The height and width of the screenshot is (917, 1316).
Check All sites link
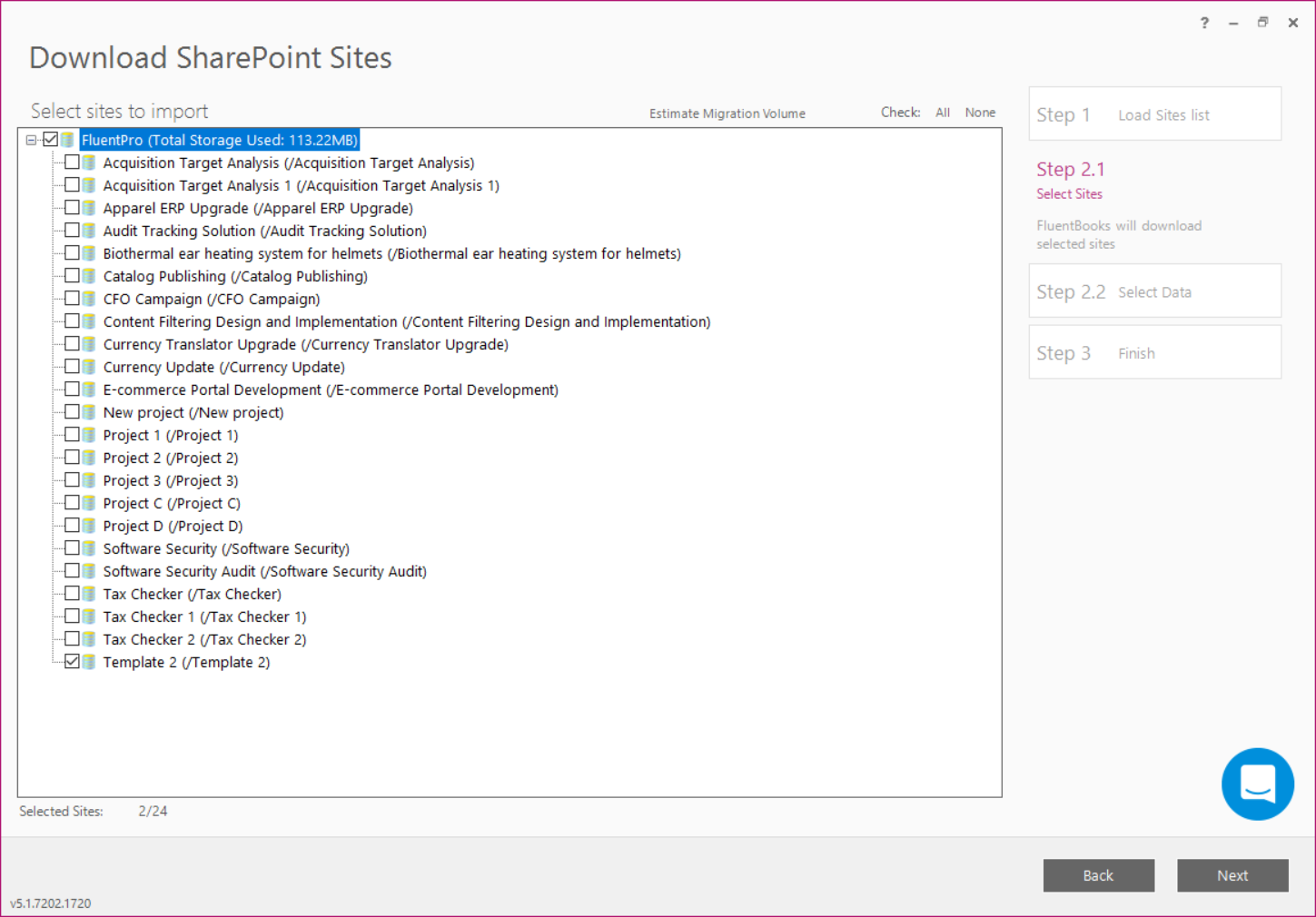pos(943,113)
